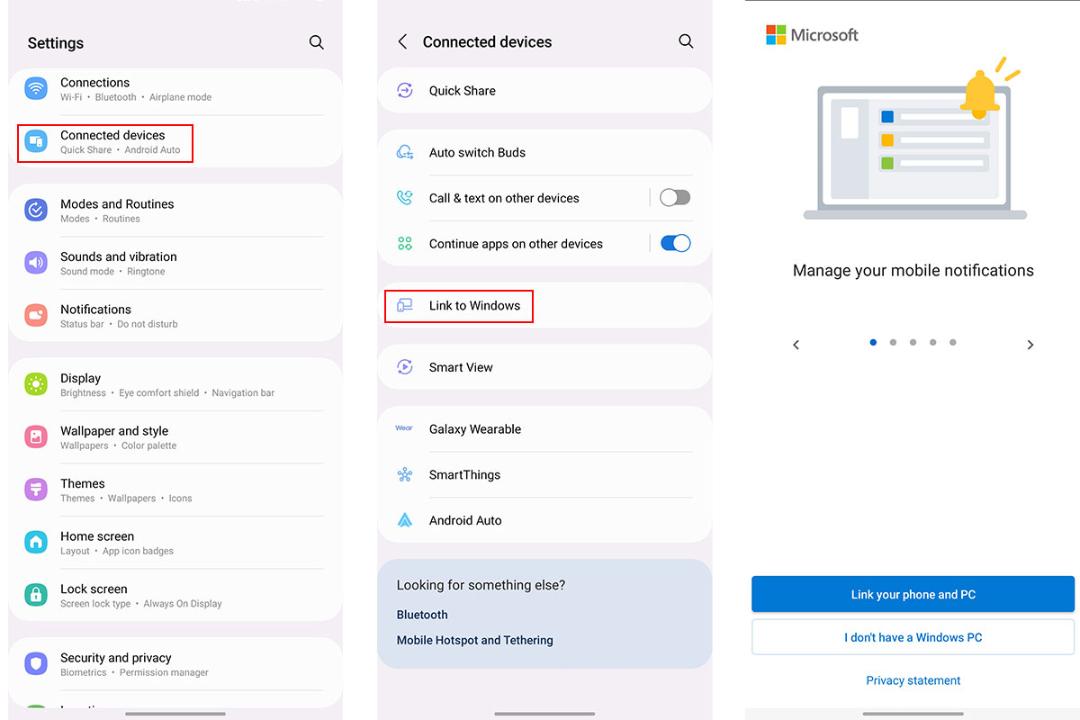Tap the Wallpaper and style icon
The image size is (1080, 720).
36,437
